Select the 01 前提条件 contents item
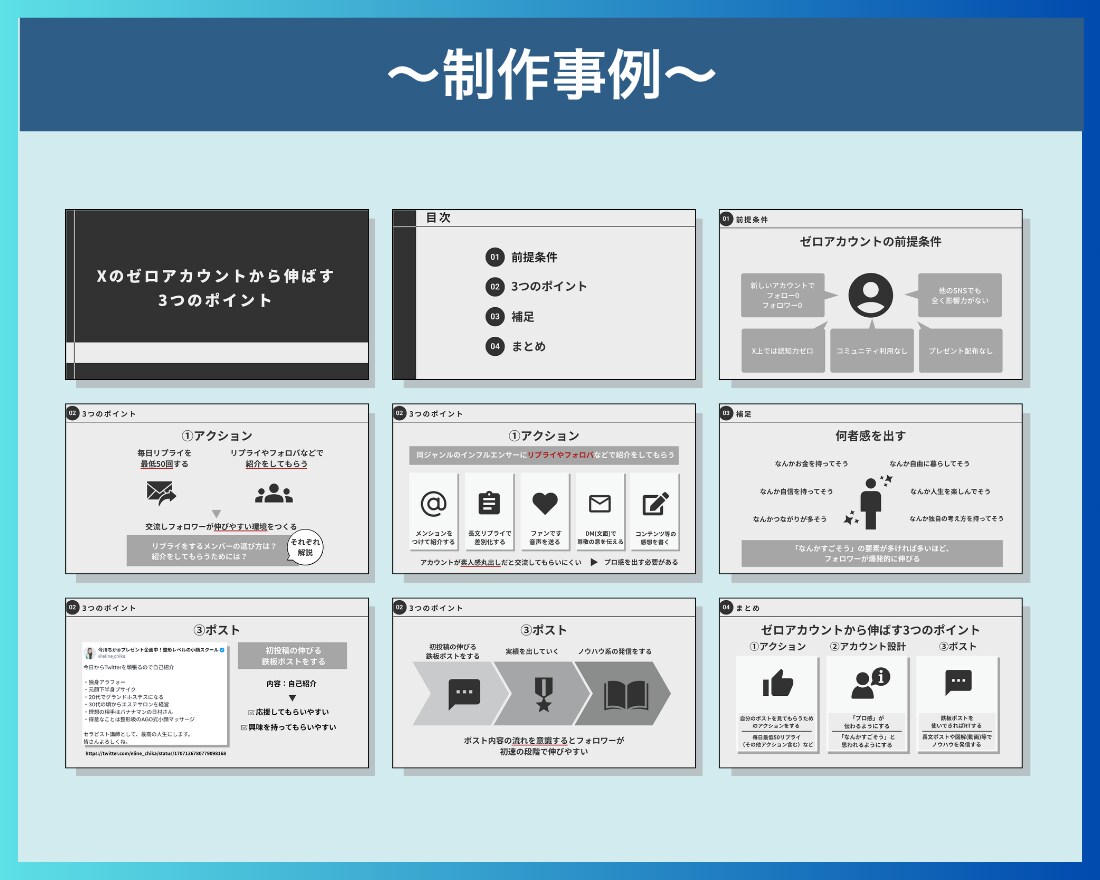This screenshot has height=880, width=1100. (x=521, y=257)
